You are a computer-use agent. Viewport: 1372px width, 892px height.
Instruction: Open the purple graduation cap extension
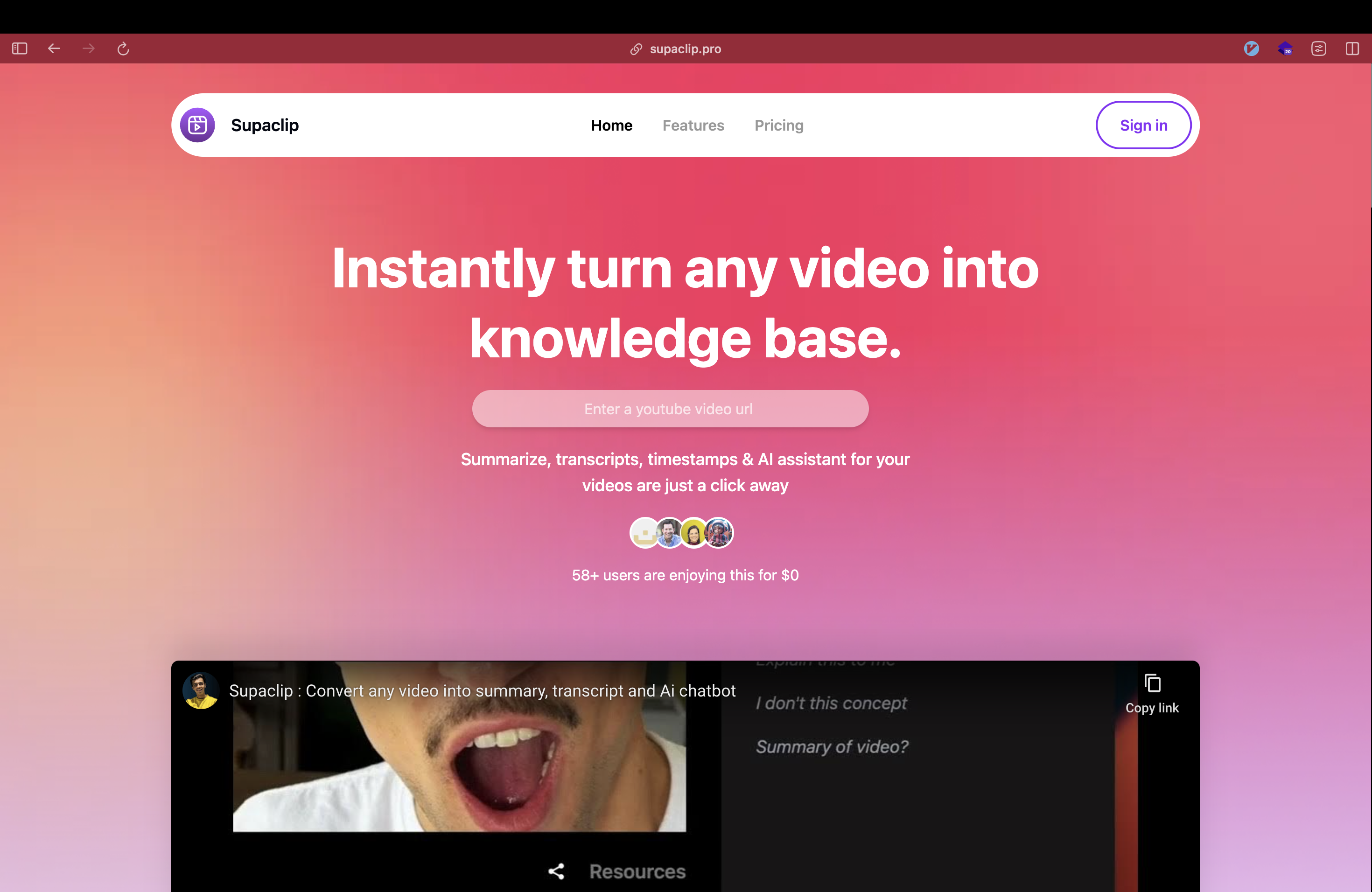pyautogui.click(x=1285, y=49)
